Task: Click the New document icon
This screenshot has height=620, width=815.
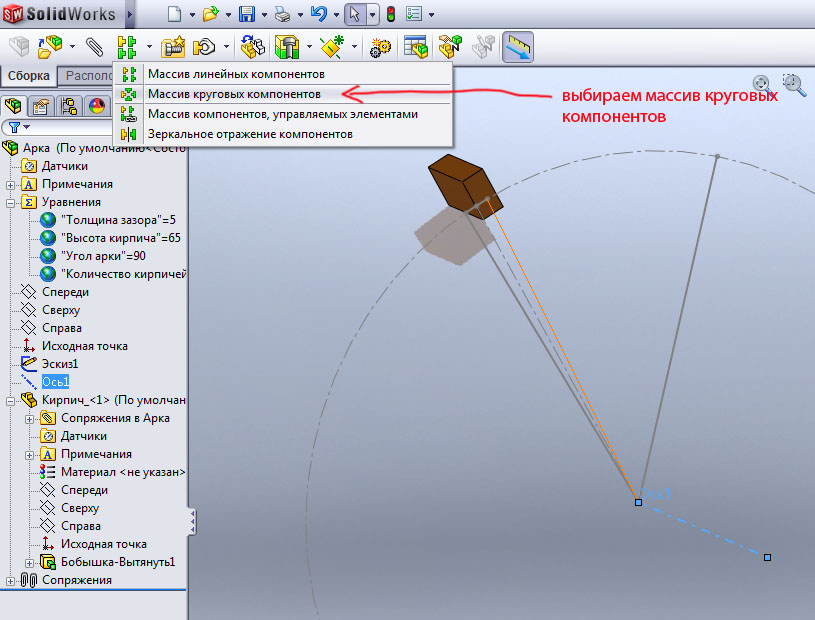Action: (175, 15)
